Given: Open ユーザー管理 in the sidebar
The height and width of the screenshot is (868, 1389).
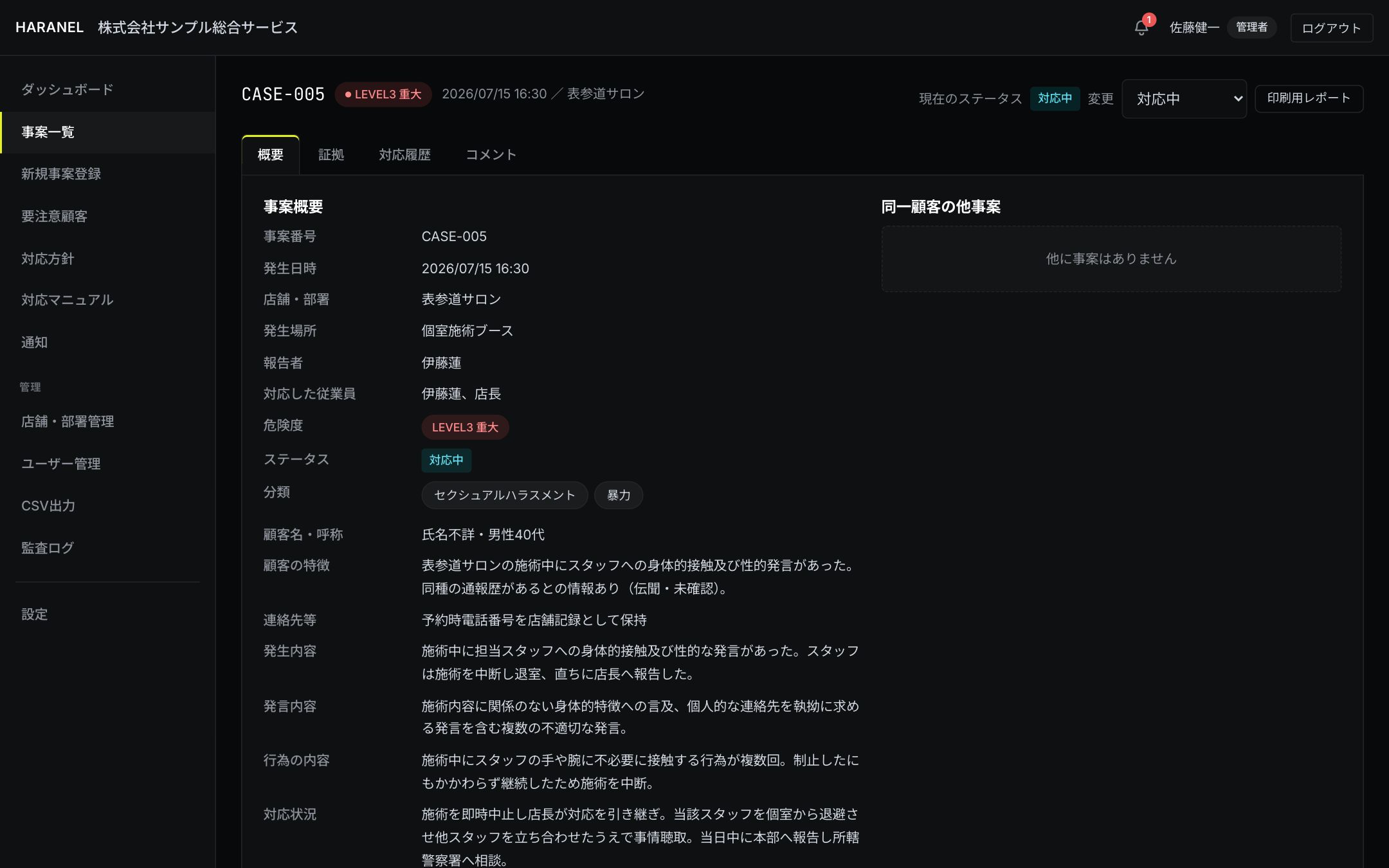Looking at the screenshot, I should click(107, 464).
